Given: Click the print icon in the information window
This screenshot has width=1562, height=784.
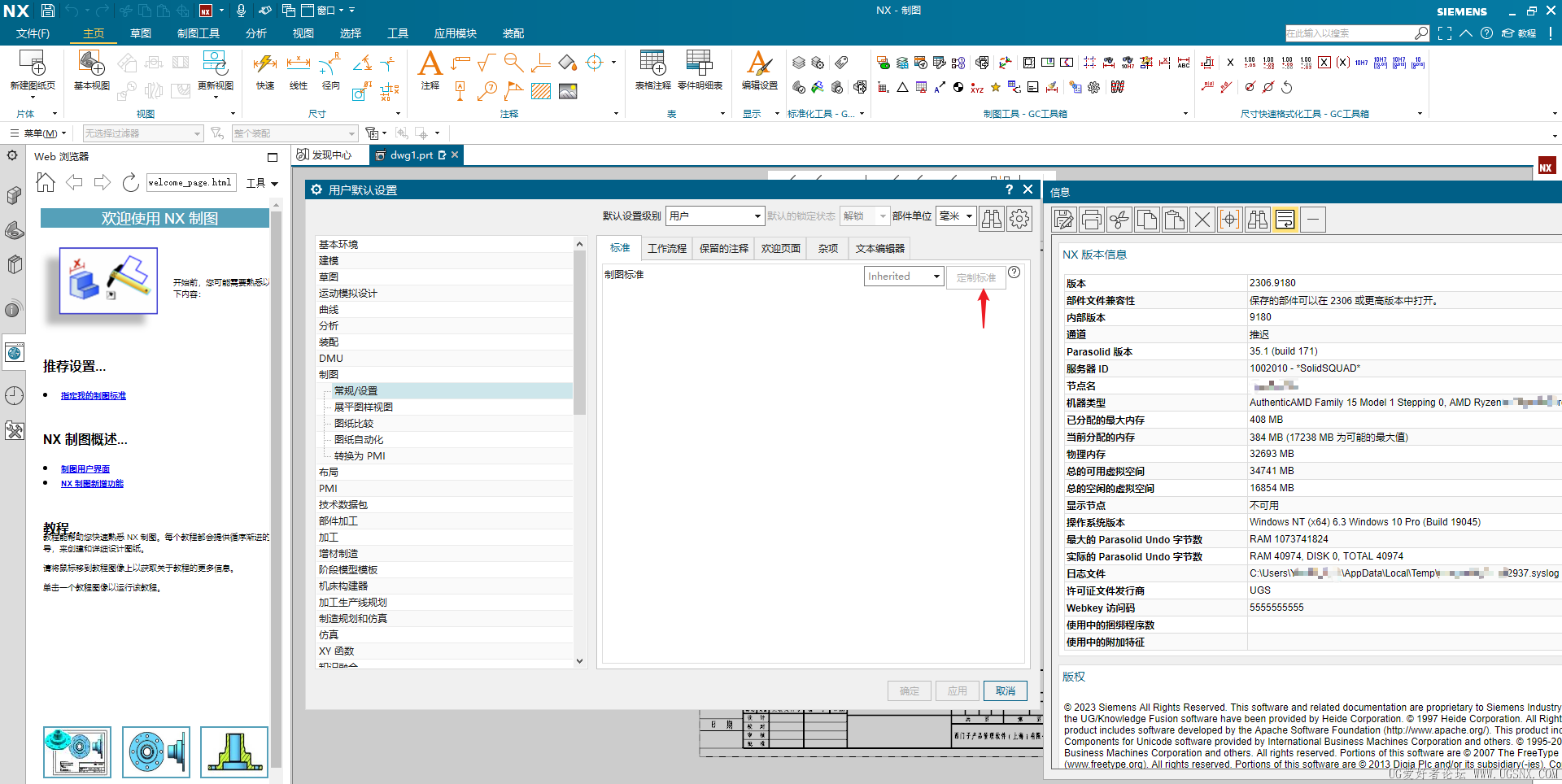Looking at the screenshot, I should point(1092,220).
